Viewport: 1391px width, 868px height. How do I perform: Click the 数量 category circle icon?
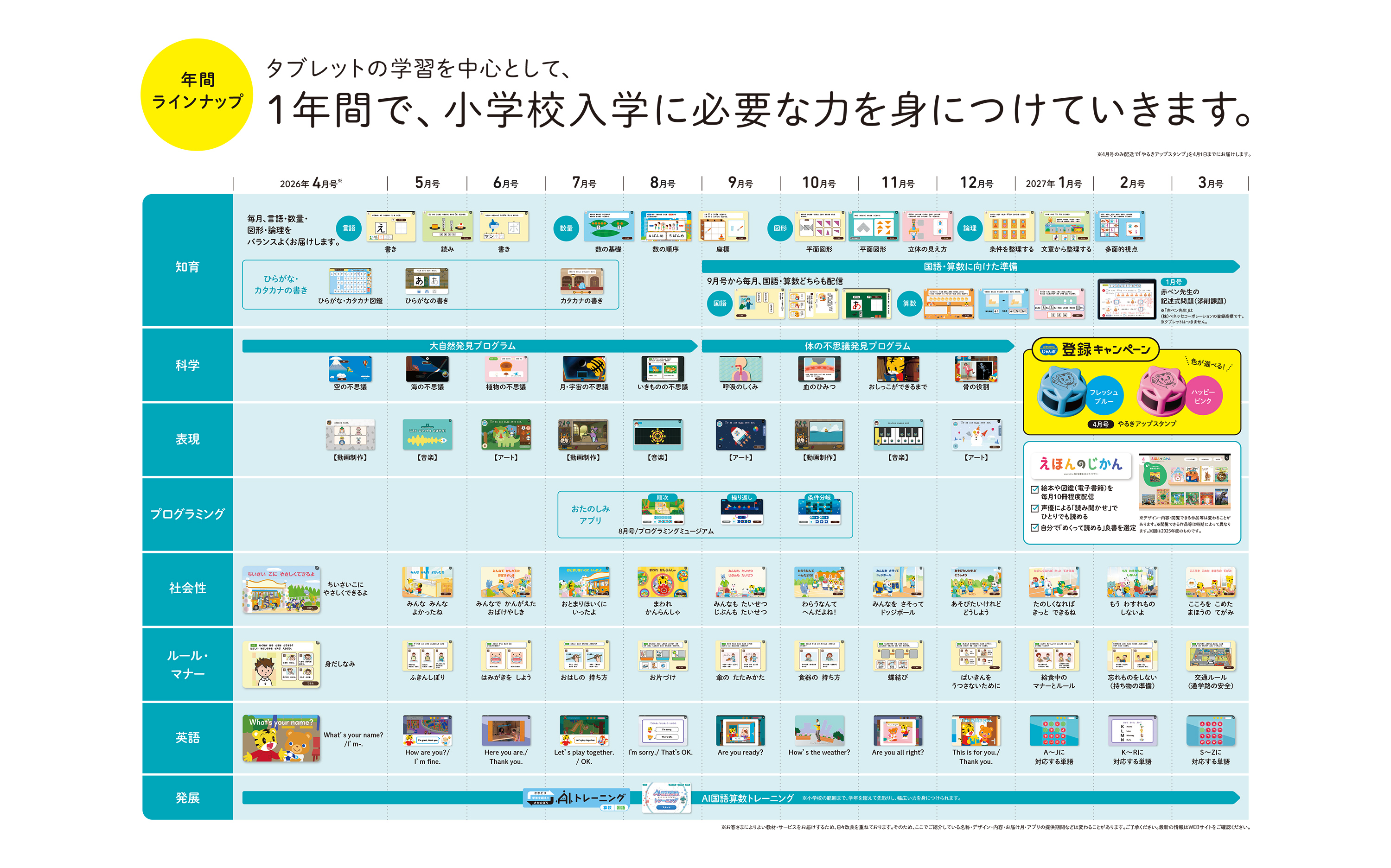(x=566, y=228)
